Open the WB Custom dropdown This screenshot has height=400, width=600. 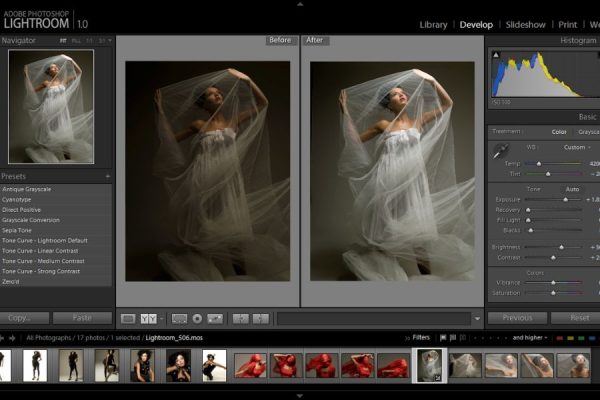pos(574,147)
